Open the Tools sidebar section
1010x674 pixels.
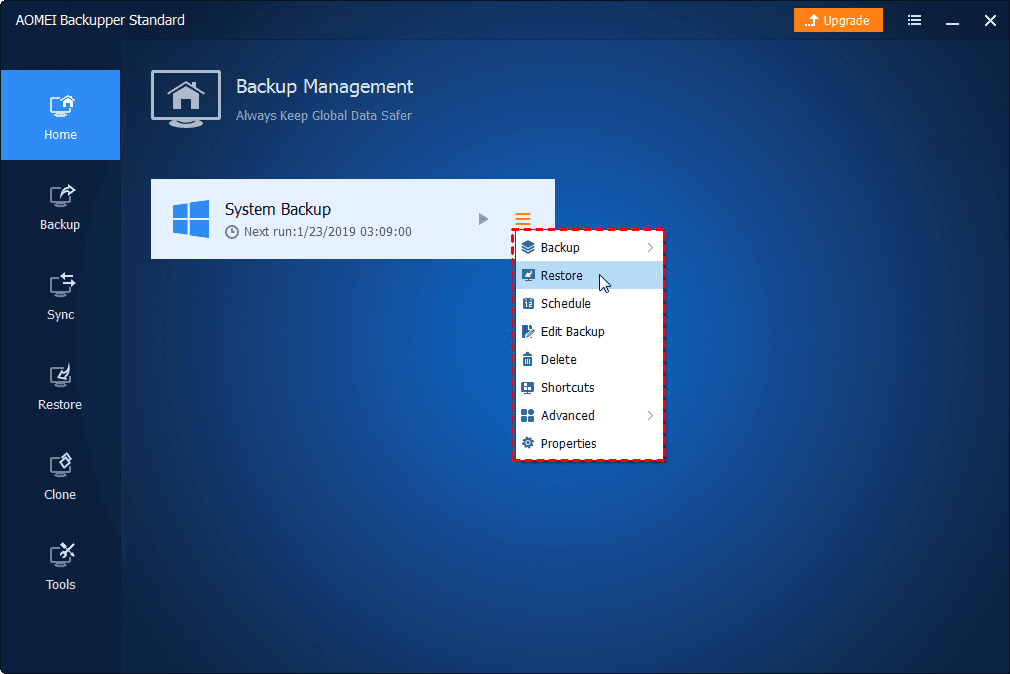coord(60,566)
